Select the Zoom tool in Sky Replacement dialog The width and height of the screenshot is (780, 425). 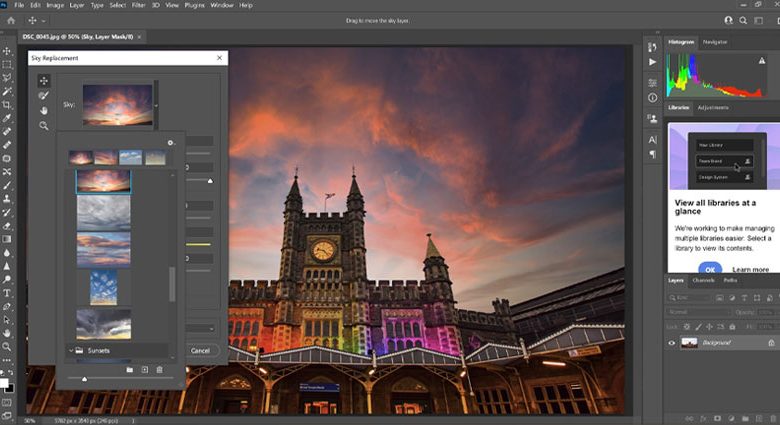pyautogui.click(x=44, y=126)
